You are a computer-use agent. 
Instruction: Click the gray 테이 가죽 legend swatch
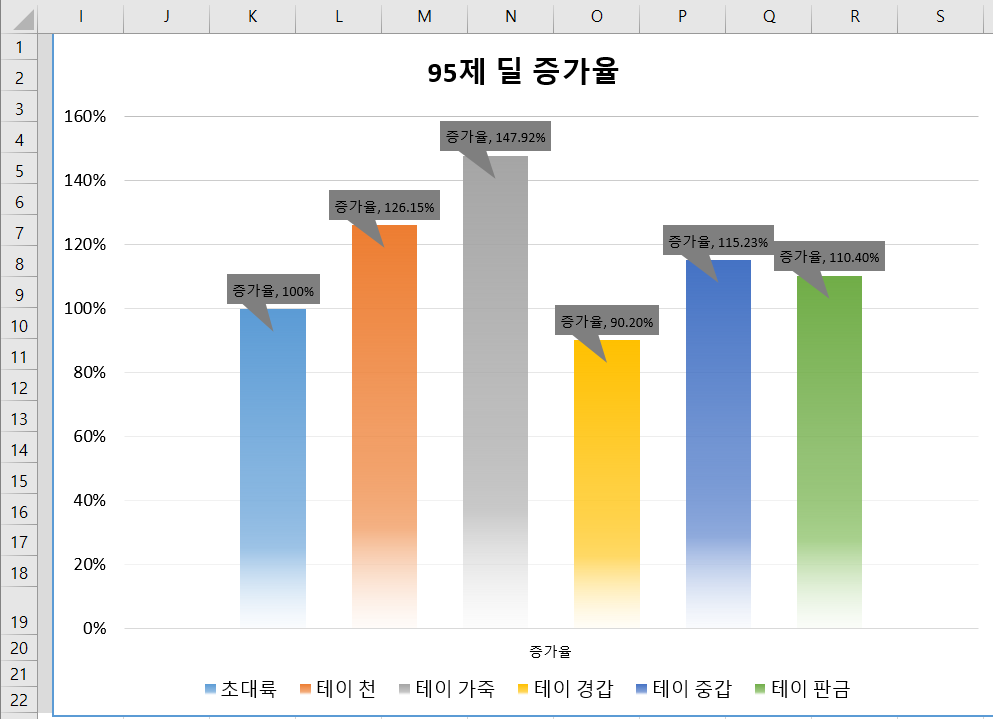(x=405, y=689)
